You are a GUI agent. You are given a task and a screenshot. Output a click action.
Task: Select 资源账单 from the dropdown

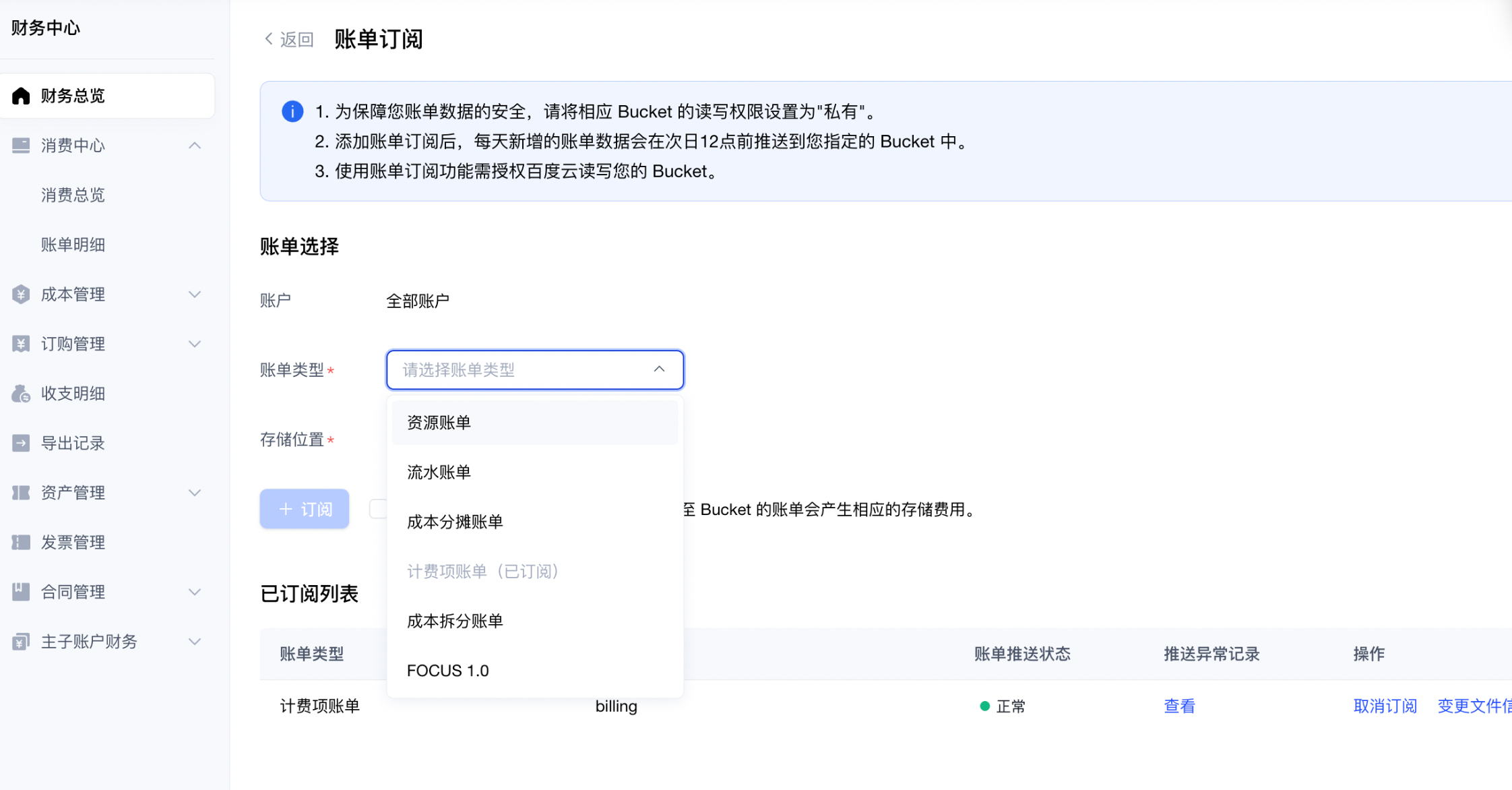tap(535, 423)
